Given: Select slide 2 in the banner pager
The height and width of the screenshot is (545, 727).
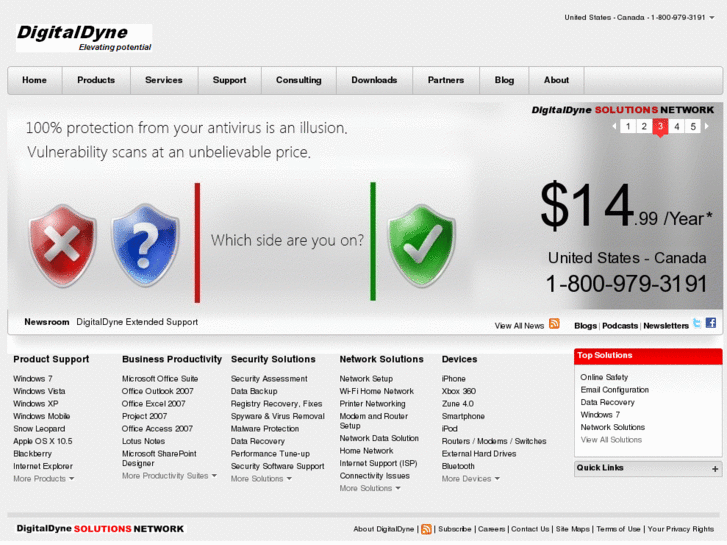Looking at the screenshot, I should 644,126.
